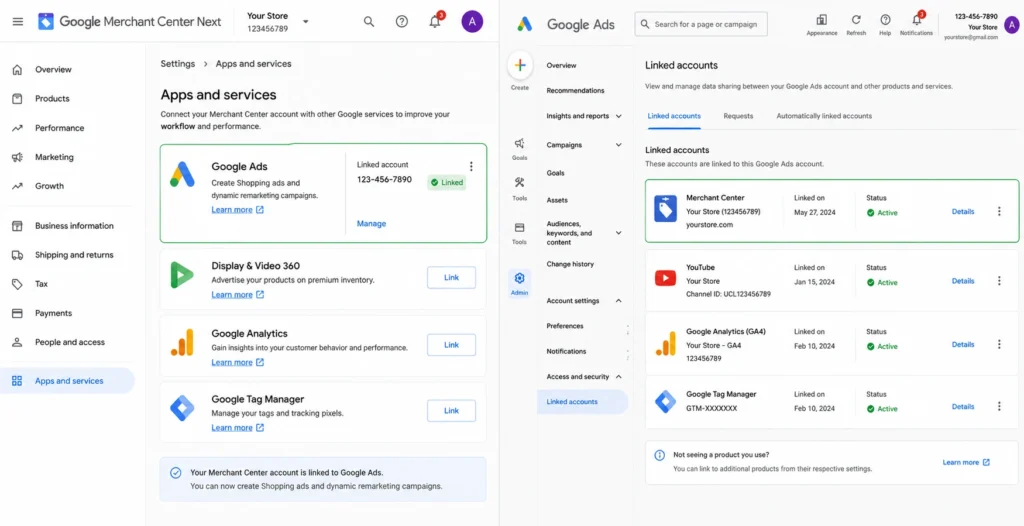The image size is (1024, 526).
Task: Open Change history in Google Ads menu
Action: [x=570, y=265]
